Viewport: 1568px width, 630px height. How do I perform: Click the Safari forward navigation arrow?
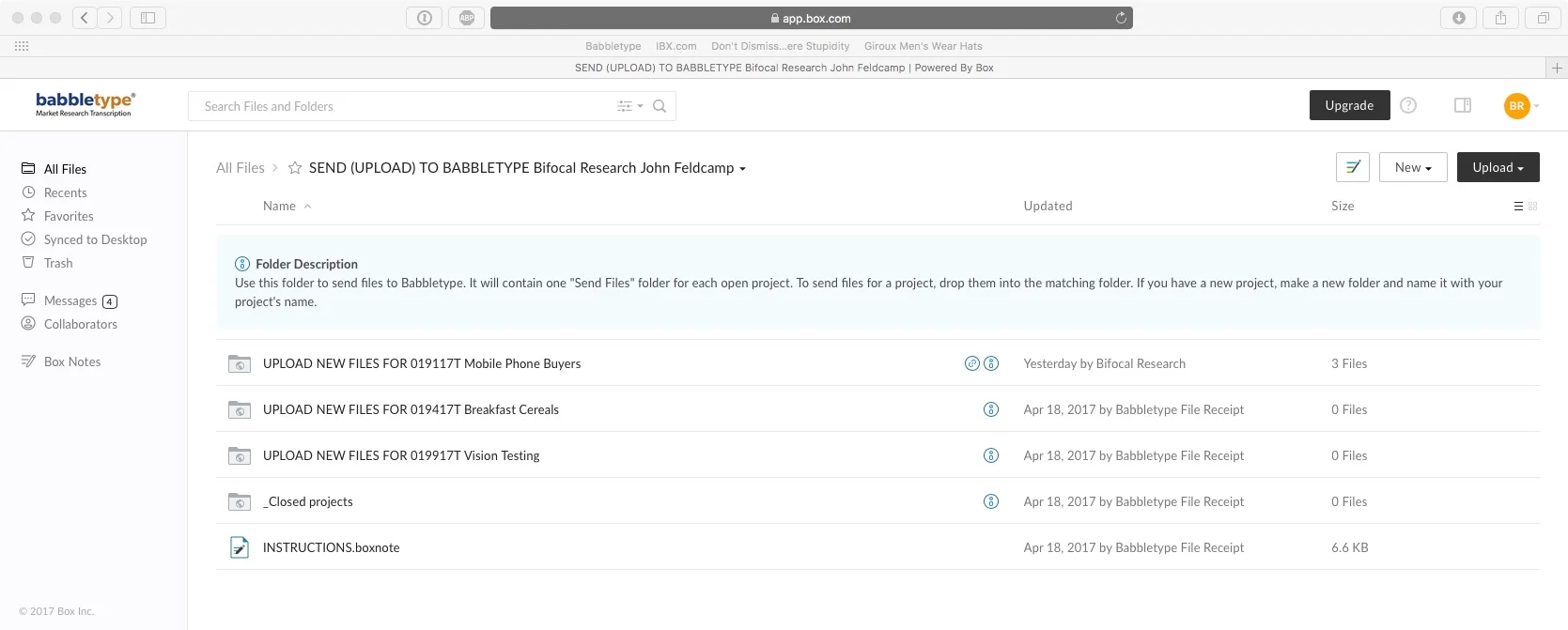click(110, 18)
